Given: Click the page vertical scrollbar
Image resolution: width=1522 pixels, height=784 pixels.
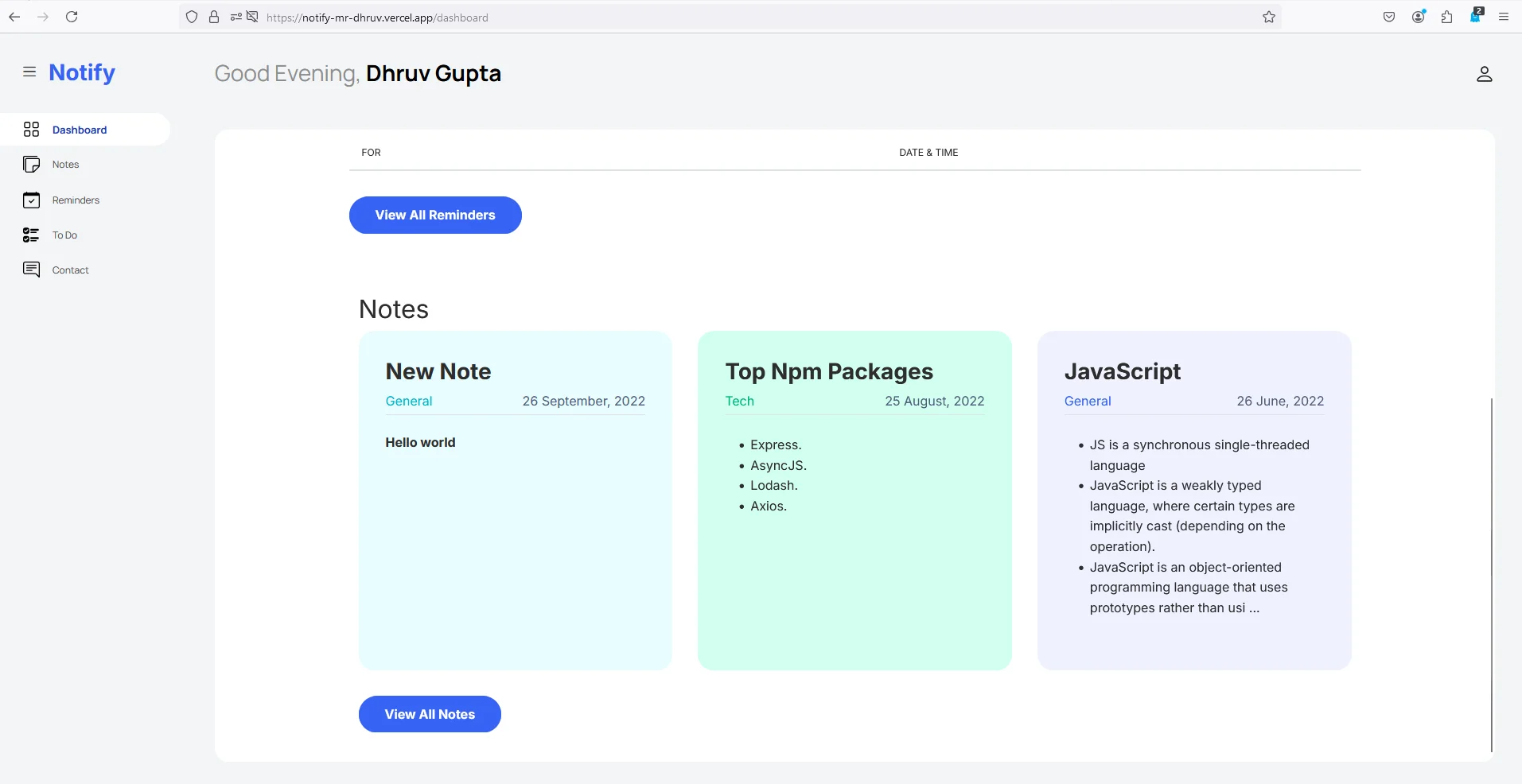Looking at the screenshot, I should click(1491, 572).
